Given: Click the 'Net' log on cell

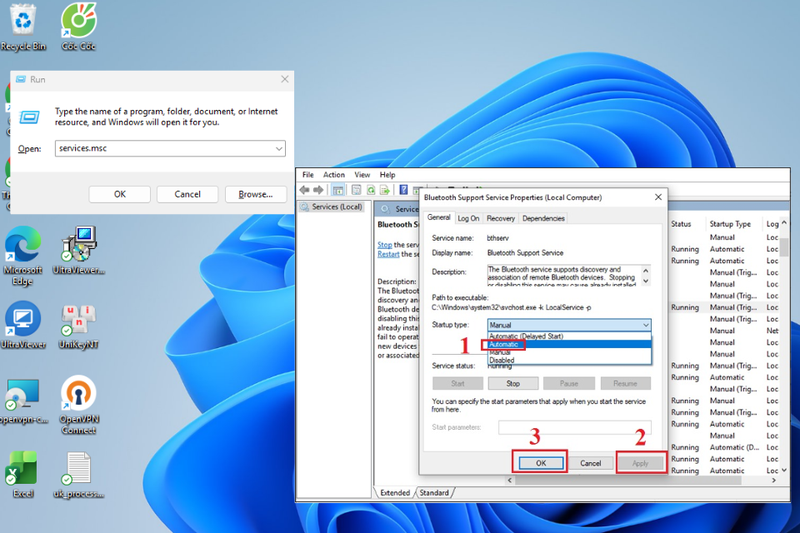Looking at the screenshot, I should point(772,331).
